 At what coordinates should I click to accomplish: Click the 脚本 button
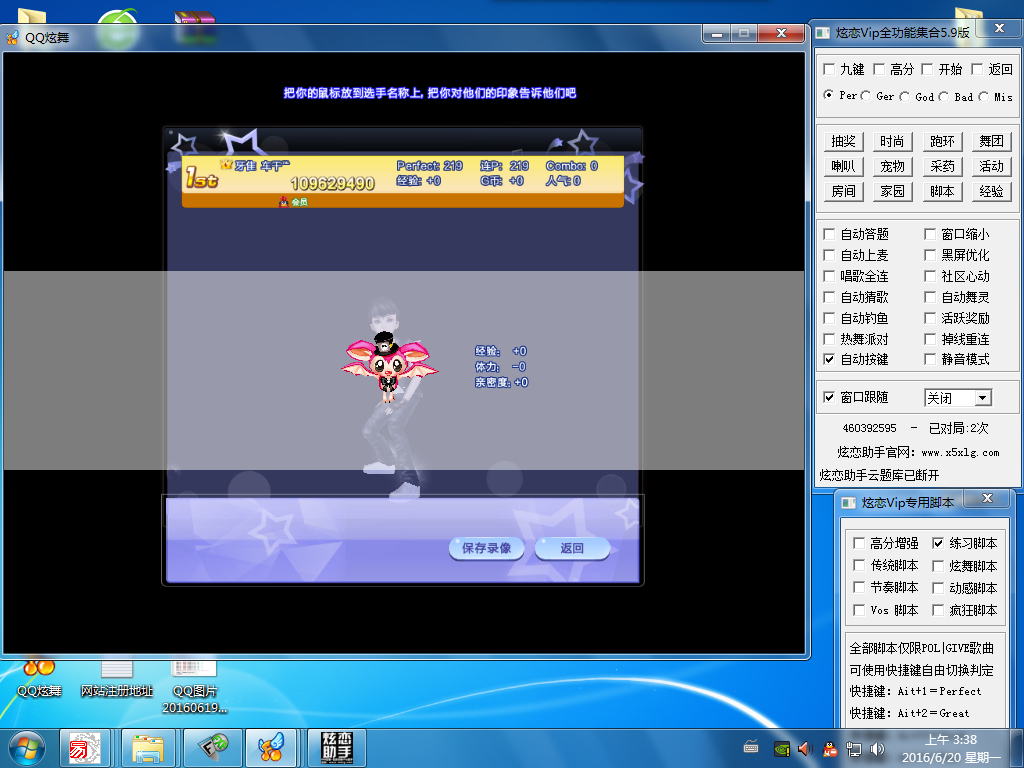point(942,191)
